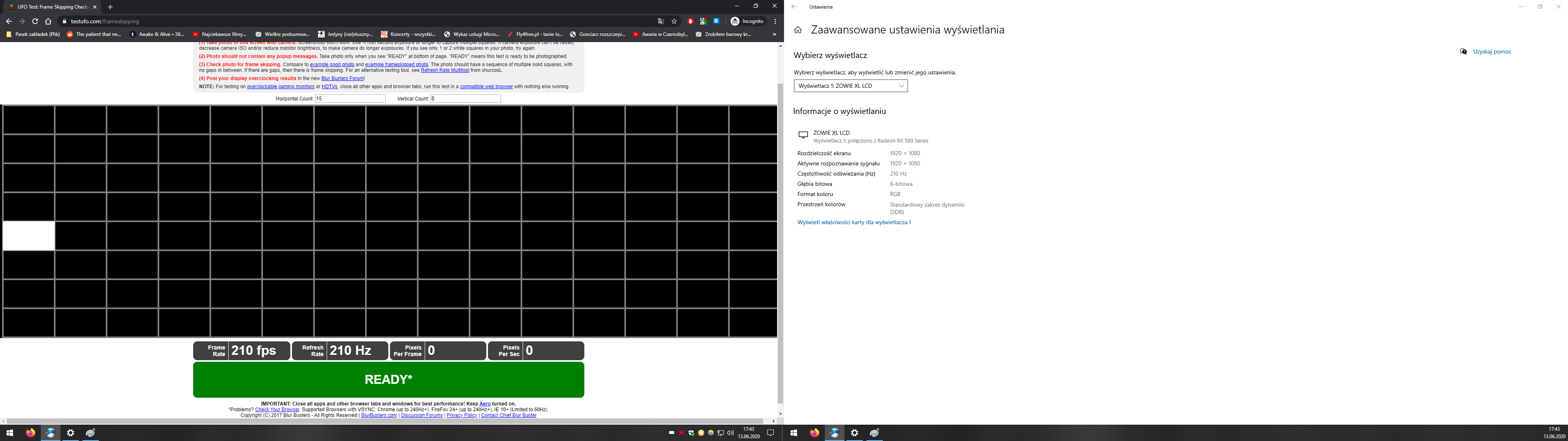The width and height of the screenshot is (1568, 441).
Task: Click the site lock icon in address bar
Action: click(x=65, y=21)
